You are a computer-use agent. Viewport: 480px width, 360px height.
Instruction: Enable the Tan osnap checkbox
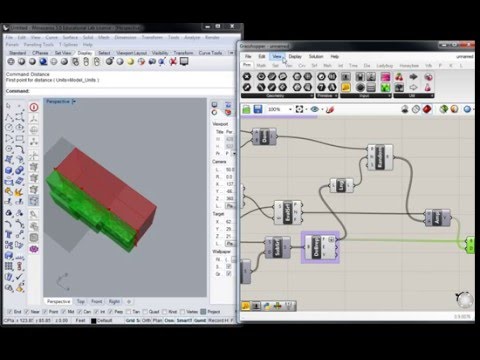pyautogui.click(x=128, y=312)
